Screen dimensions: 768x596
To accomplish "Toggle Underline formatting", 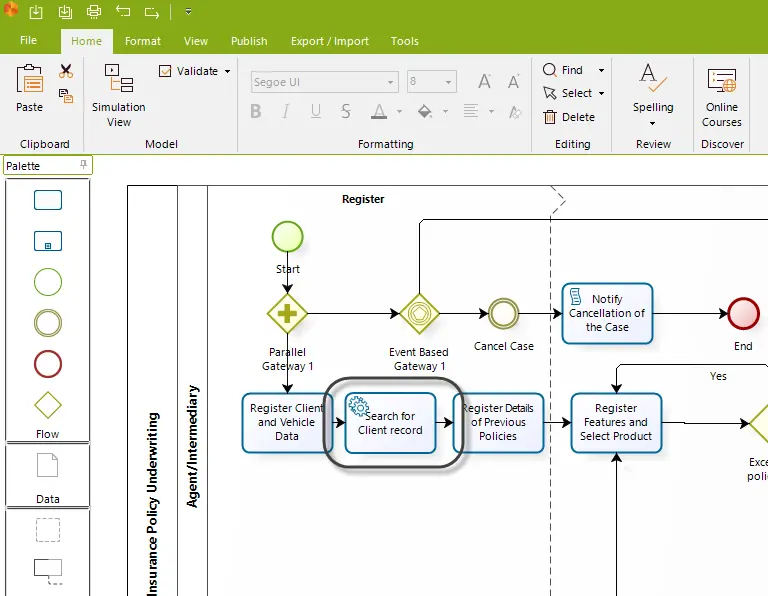I will point(316,112).
